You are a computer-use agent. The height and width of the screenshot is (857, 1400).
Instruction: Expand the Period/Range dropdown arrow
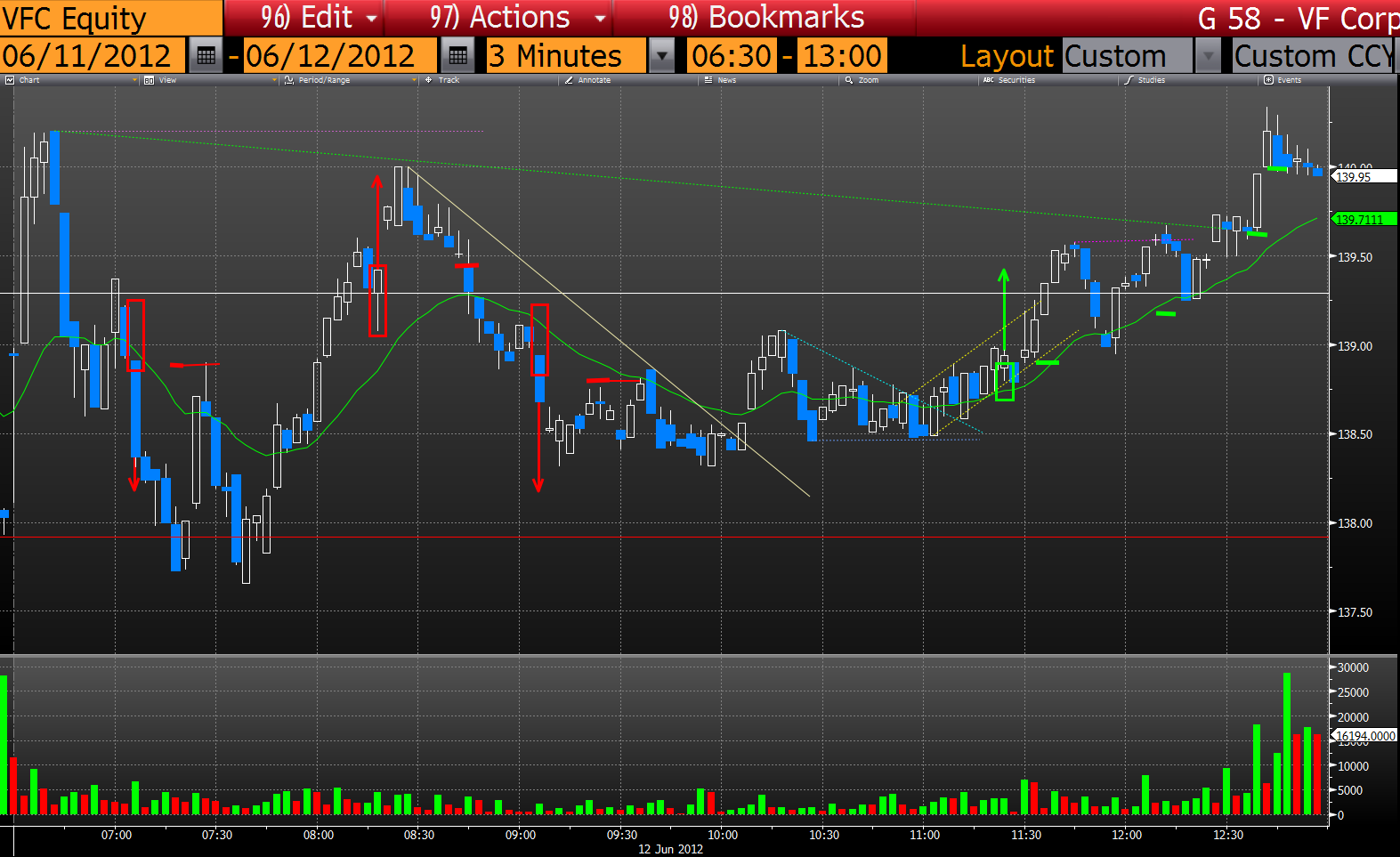(x=414, y=80)
